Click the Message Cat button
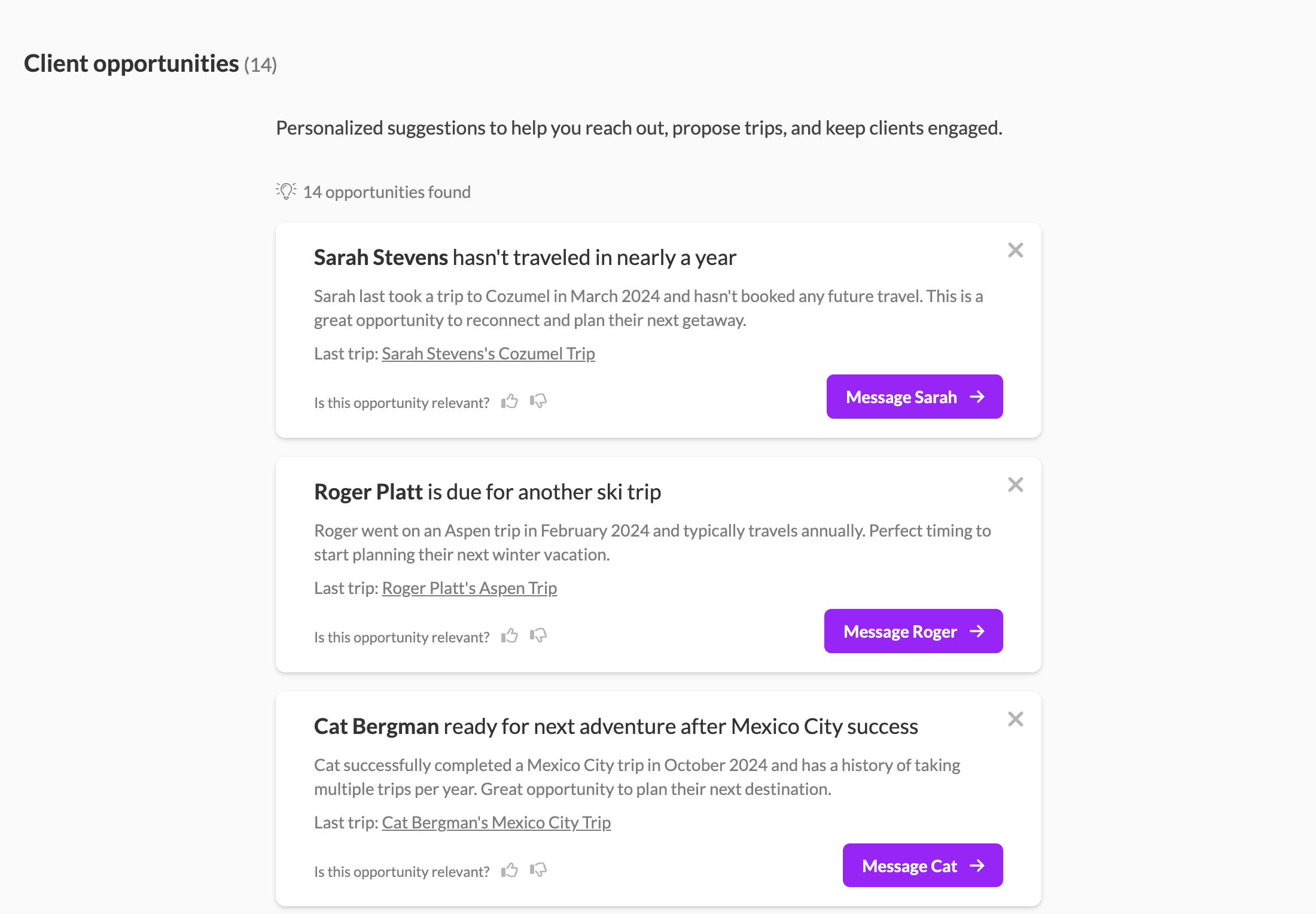 coord(922,866)
